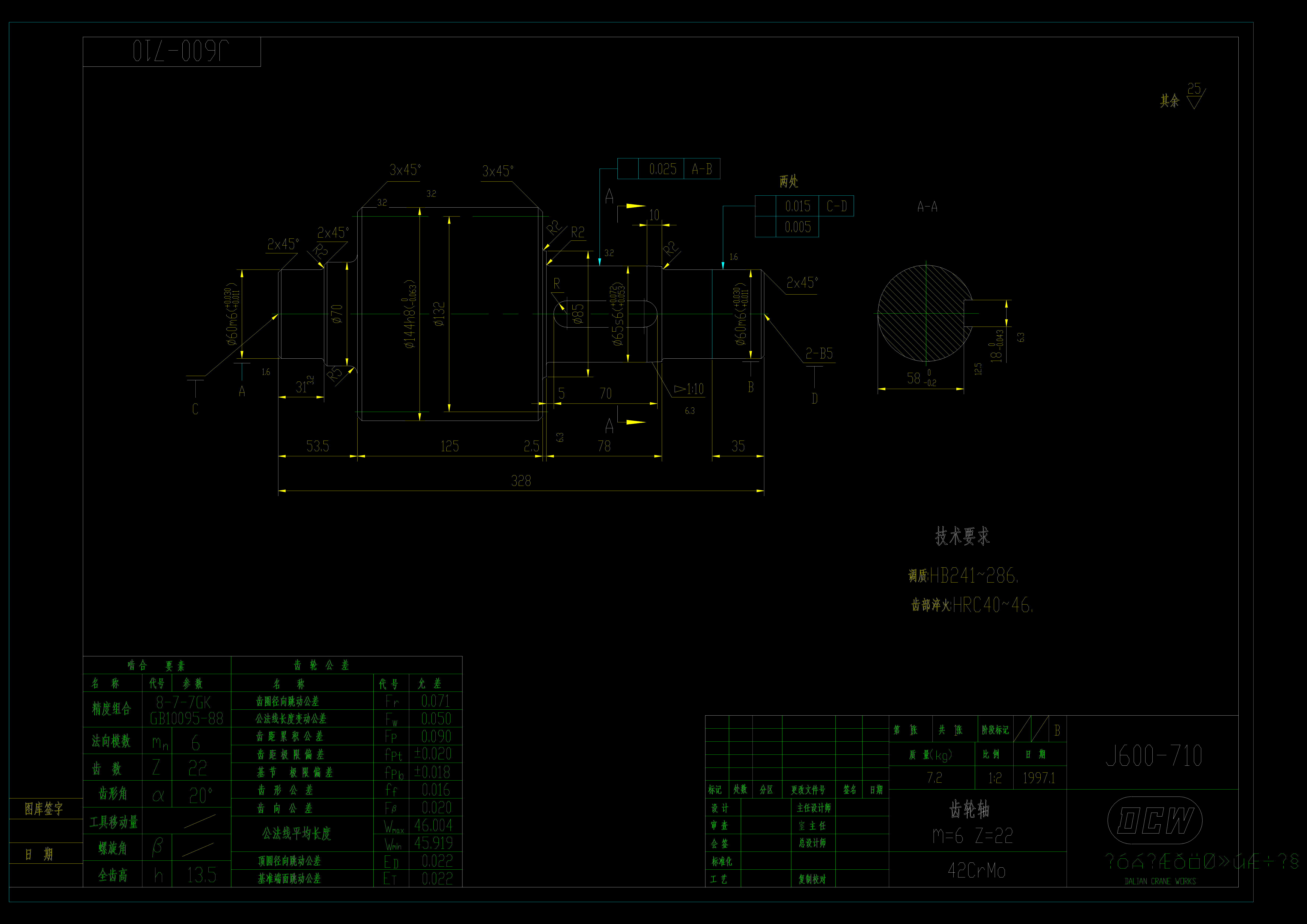The width and height of the screenshot is (1307, 924).
Task: Click the 全齿高 row label
Action: (113, 875)
